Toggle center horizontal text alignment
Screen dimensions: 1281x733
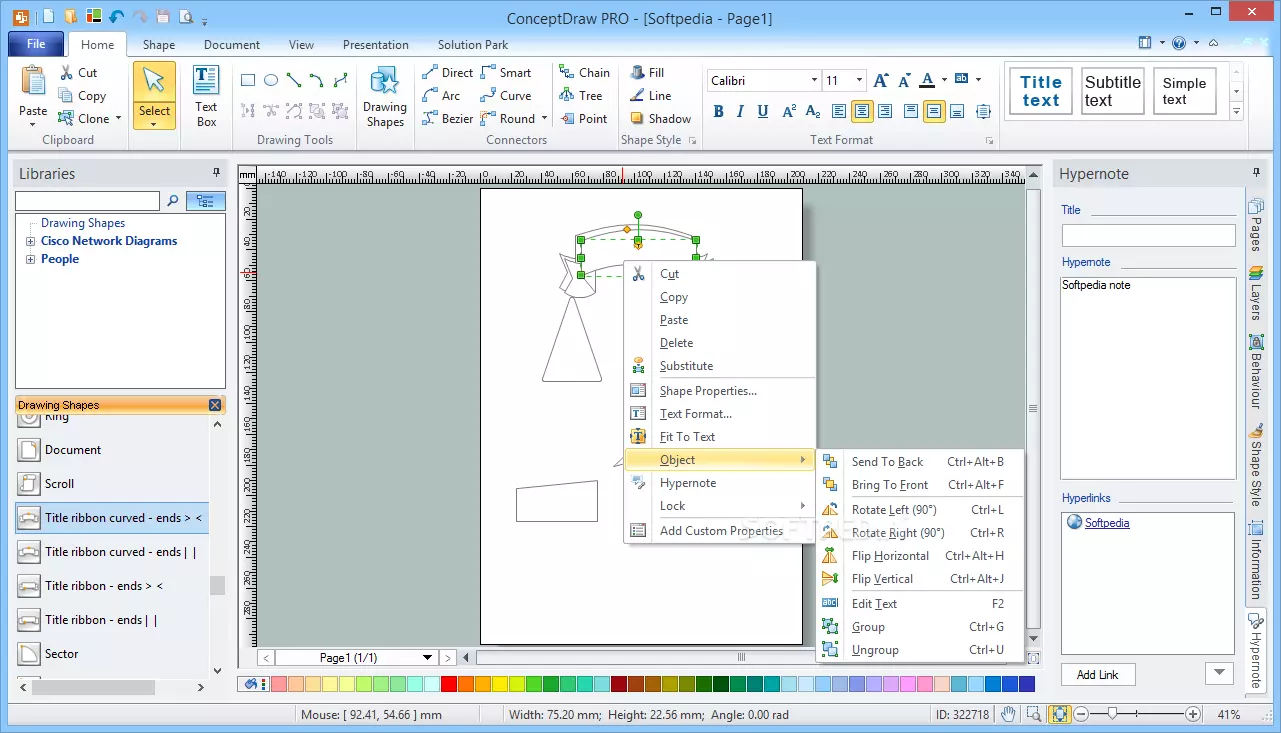[x=862, y=111]
